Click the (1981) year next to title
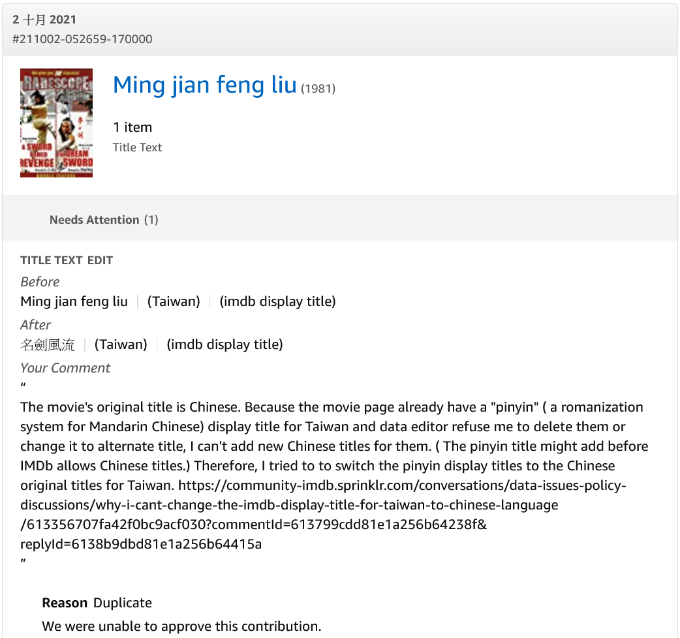The width and height of the screenshot is (680, 638). 318,89
